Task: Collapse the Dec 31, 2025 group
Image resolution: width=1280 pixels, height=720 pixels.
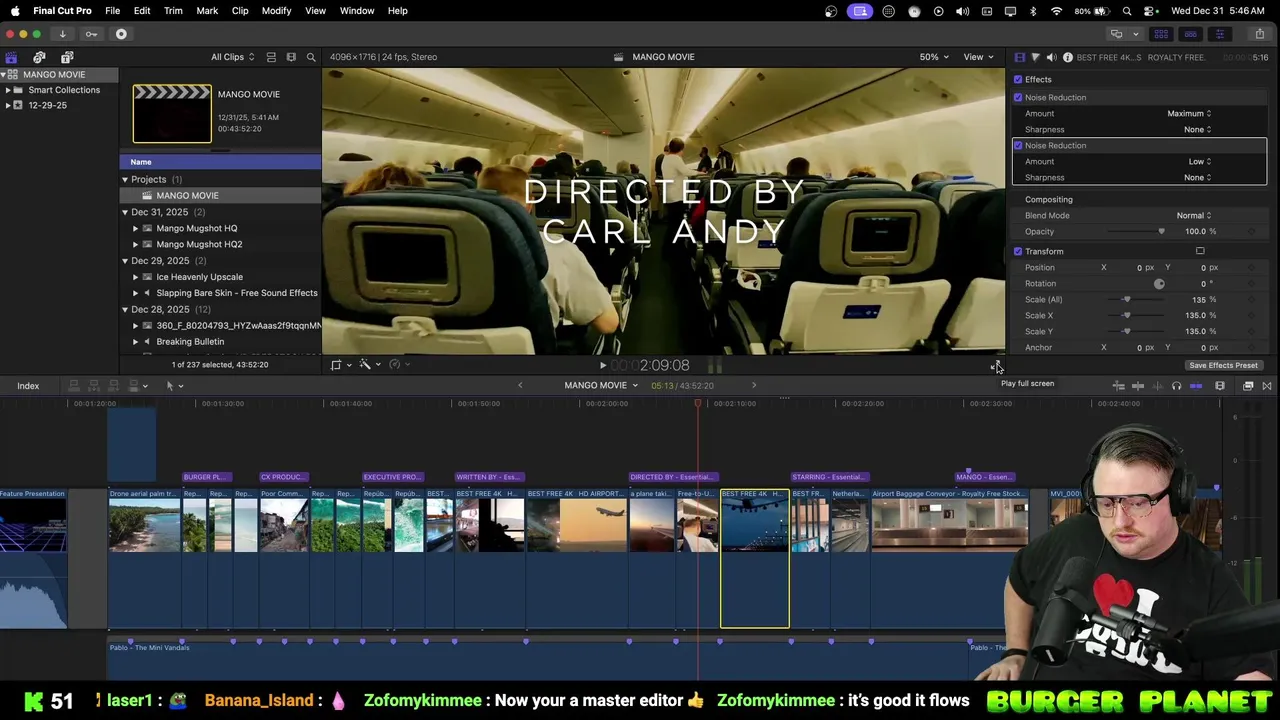Action: point(125,212)
